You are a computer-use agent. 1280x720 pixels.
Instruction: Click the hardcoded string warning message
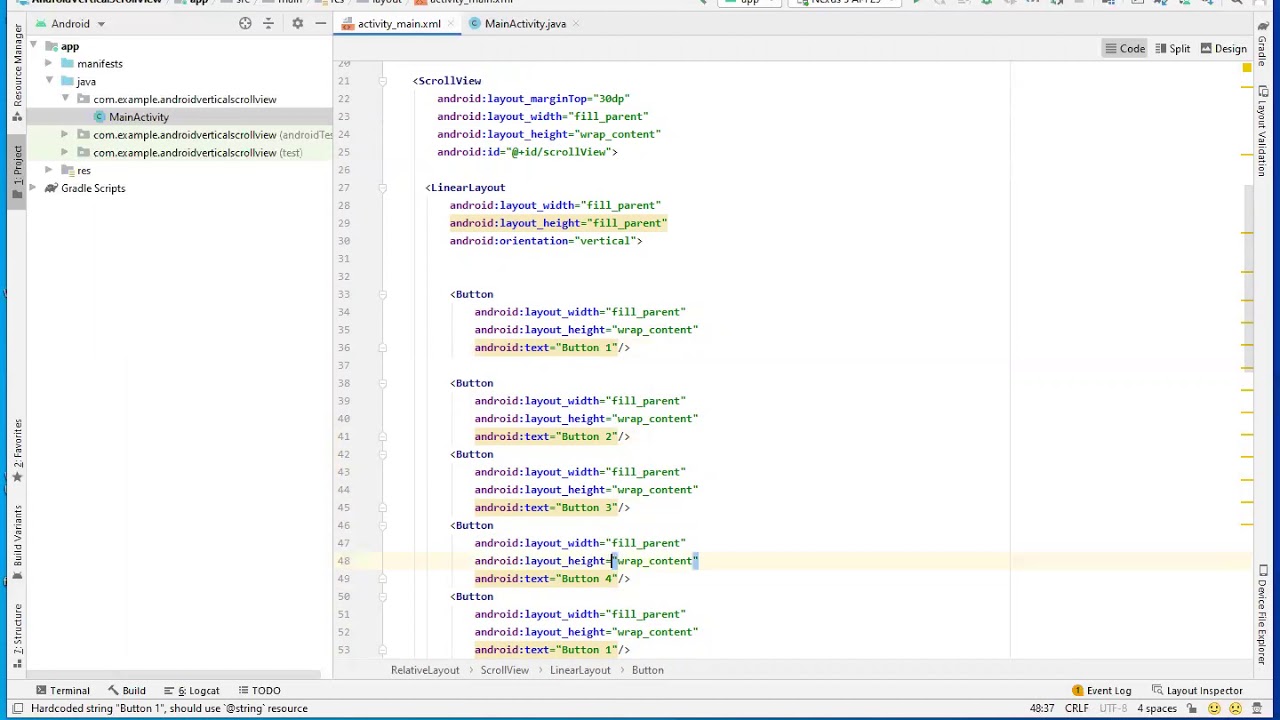(169, 709)
